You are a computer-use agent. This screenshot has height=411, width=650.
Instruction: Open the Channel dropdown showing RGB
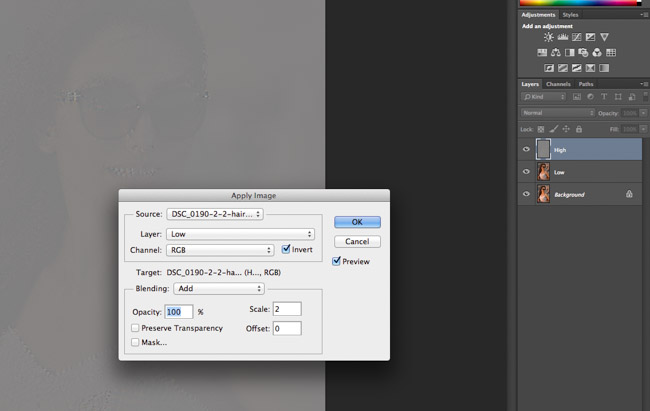pyautogui.click(x=220, y=250)
